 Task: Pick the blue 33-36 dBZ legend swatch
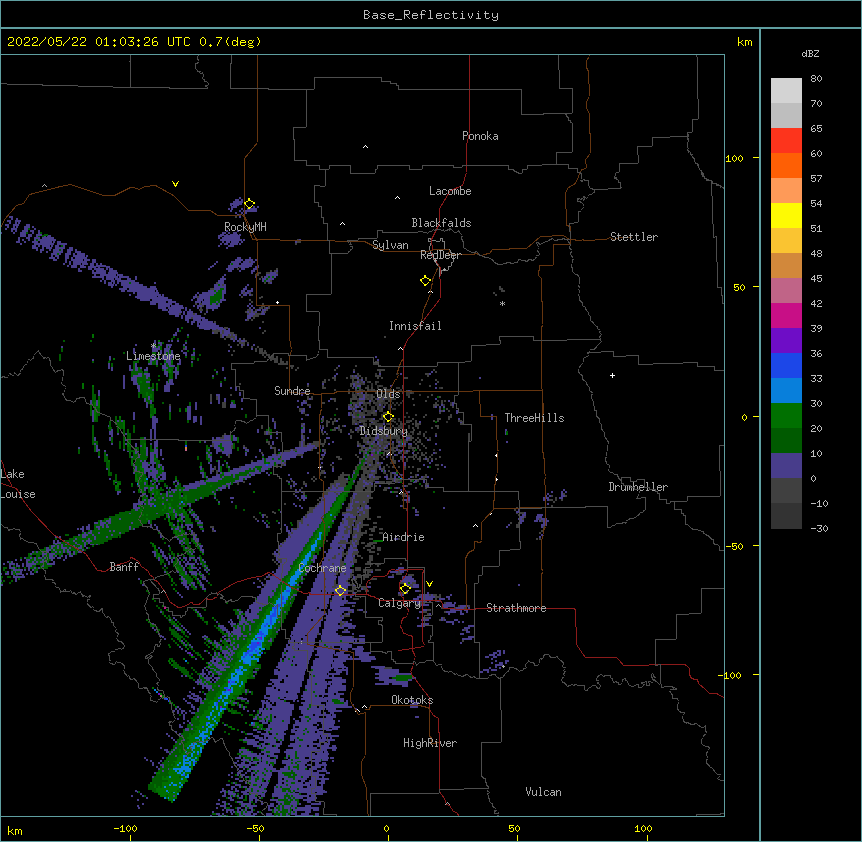pyautogui.click(x=786, y=365)
